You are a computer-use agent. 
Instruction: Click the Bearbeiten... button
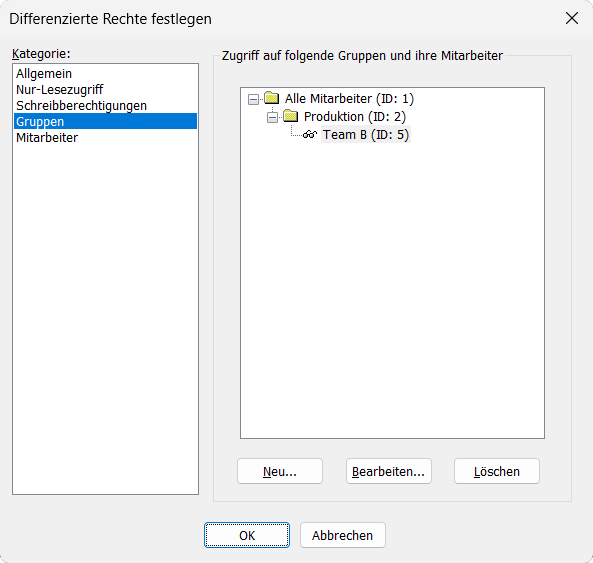point(388,471)
